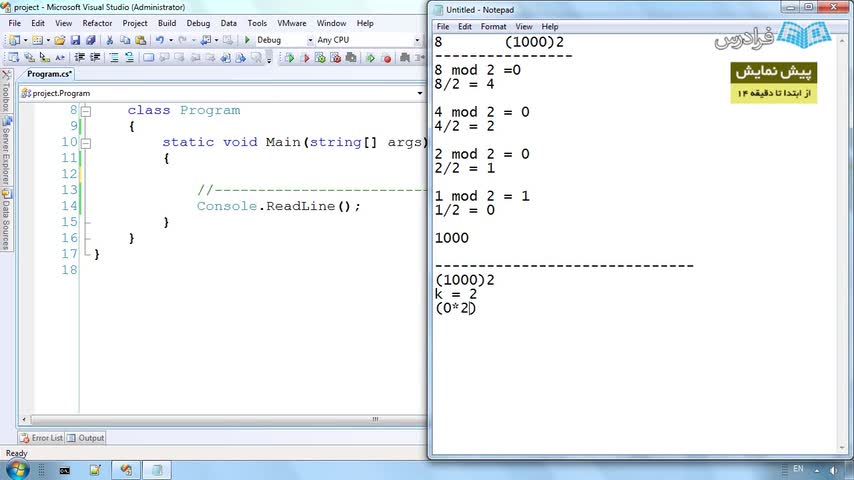The width and height of the screenshot is (854, 480).
Task: Open the Windows Start orb
Action: tap(17, 470)
